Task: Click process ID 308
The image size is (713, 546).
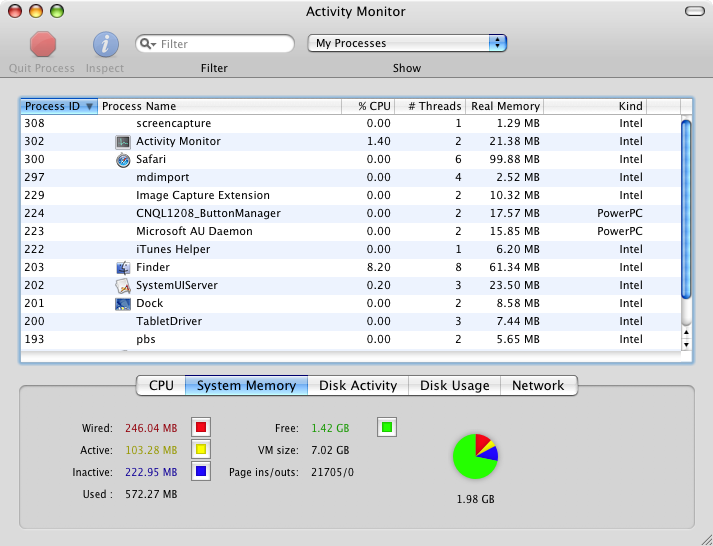Action: pyautogui.click(x=34, y=124)
